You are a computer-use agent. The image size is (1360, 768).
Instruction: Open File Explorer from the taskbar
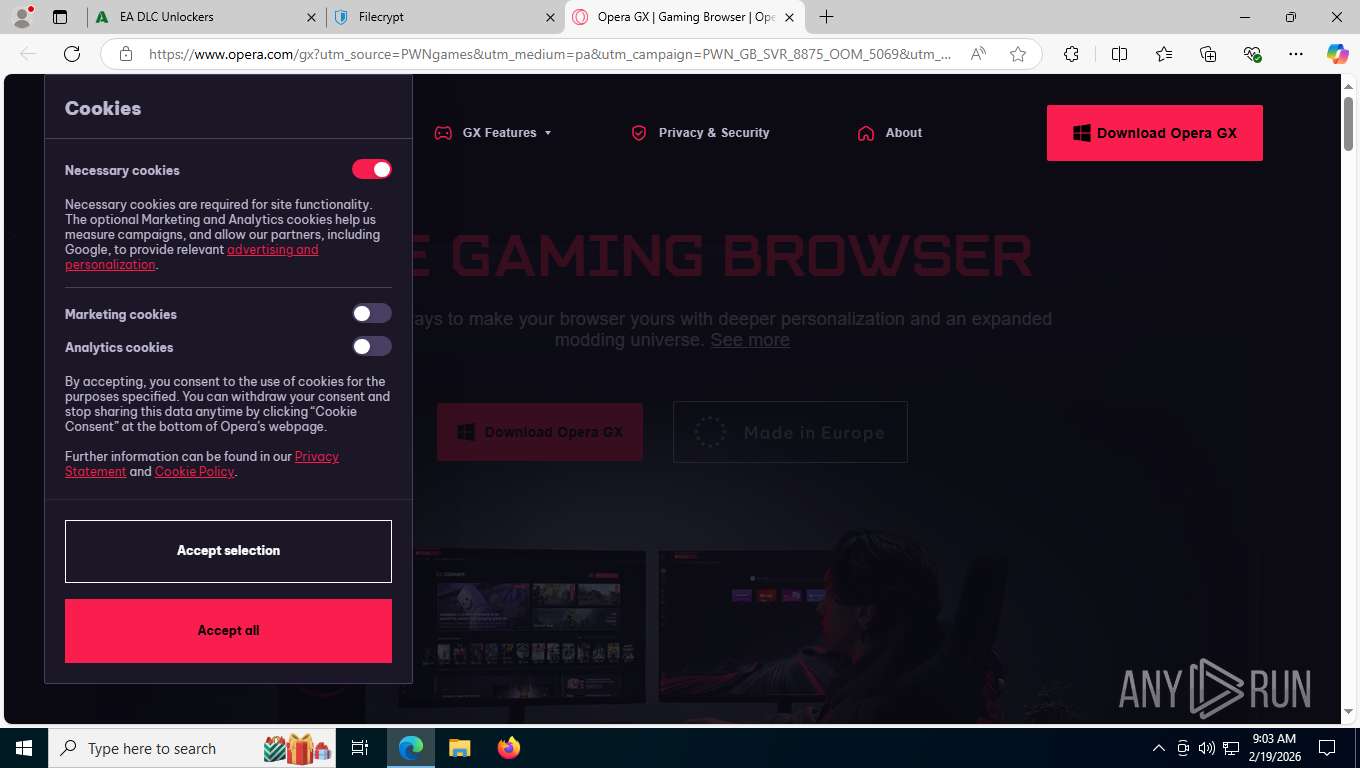tap(459, 748)
